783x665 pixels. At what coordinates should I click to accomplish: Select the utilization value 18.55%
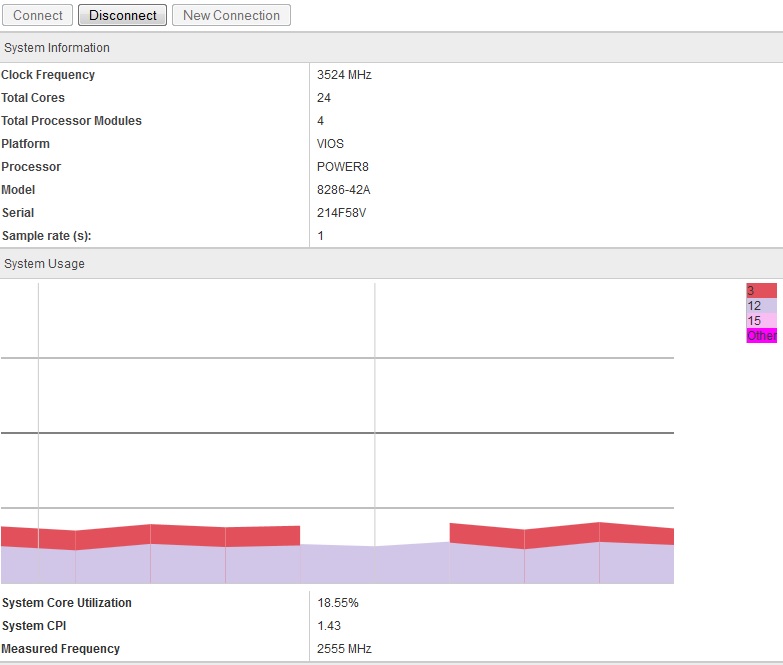(x=338, y=603)
